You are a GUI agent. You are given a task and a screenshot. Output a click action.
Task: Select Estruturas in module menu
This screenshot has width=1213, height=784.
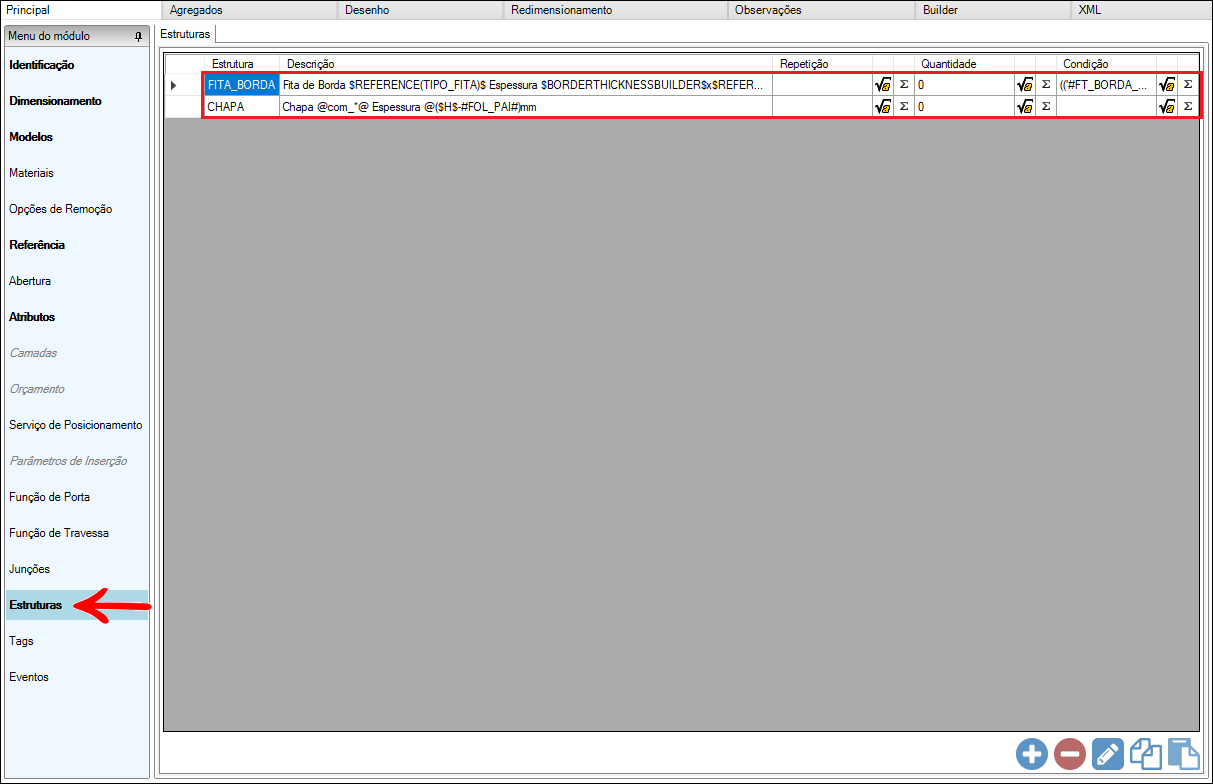pyautogui.click(x=77, y=605)
